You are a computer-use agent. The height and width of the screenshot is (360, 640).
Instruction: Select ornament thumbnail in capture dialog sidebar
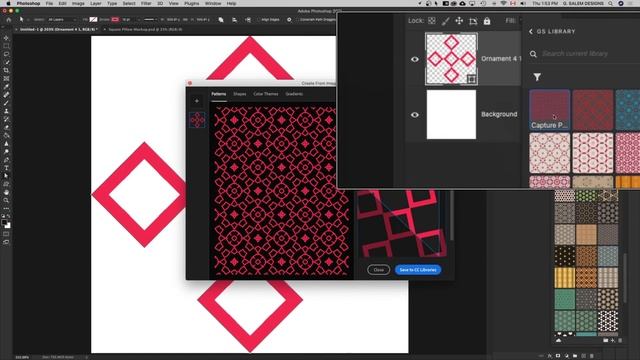point(198,120)
